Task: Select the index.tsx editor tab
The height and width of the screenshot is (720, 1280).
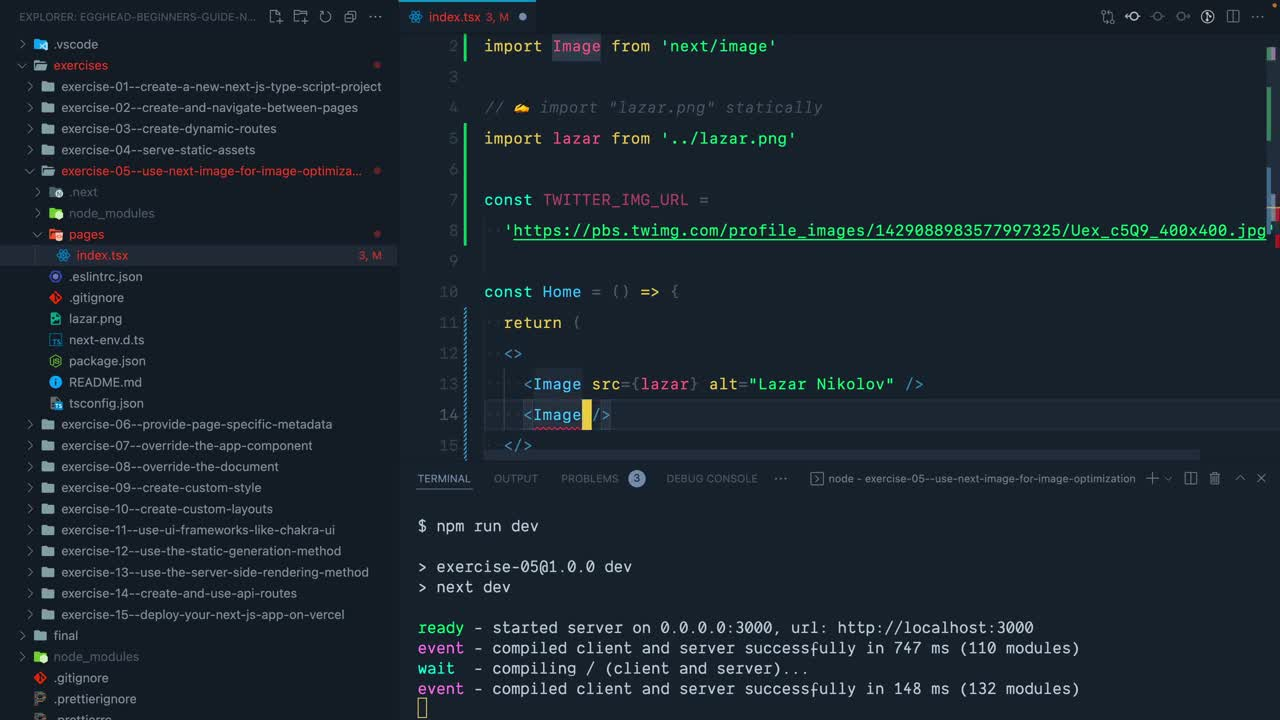Action: tap(468, 17)
